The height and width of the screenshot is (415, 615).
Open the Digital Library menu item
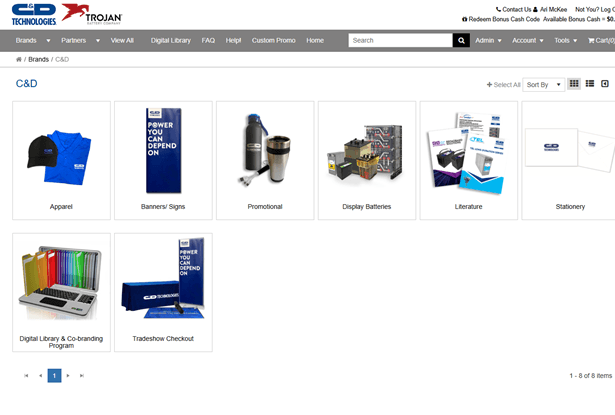(170, 40)
